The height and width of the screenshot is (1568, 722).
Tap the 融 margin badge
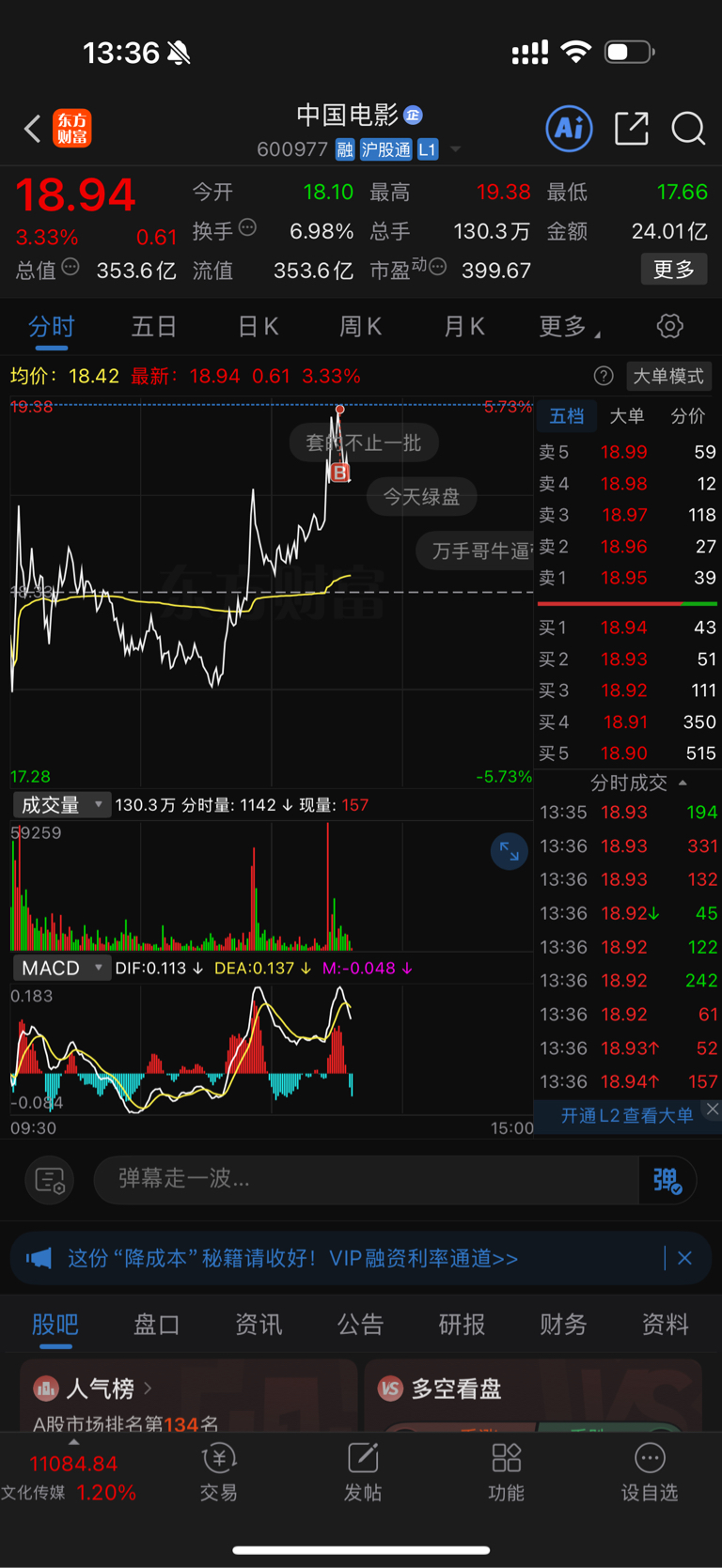pyautogui.click(x=345, y=149)
